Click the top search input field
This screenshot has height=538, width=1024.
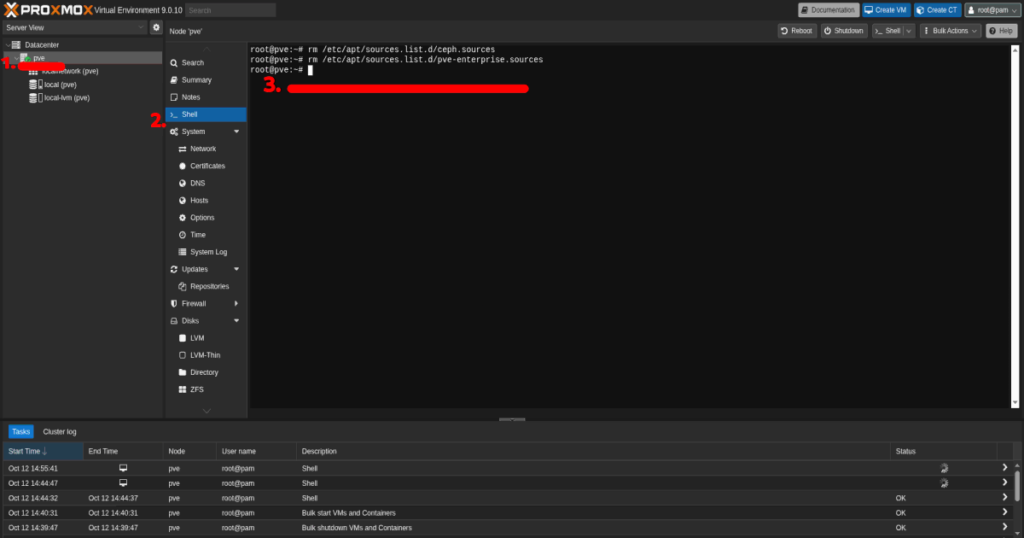[230, 10]
